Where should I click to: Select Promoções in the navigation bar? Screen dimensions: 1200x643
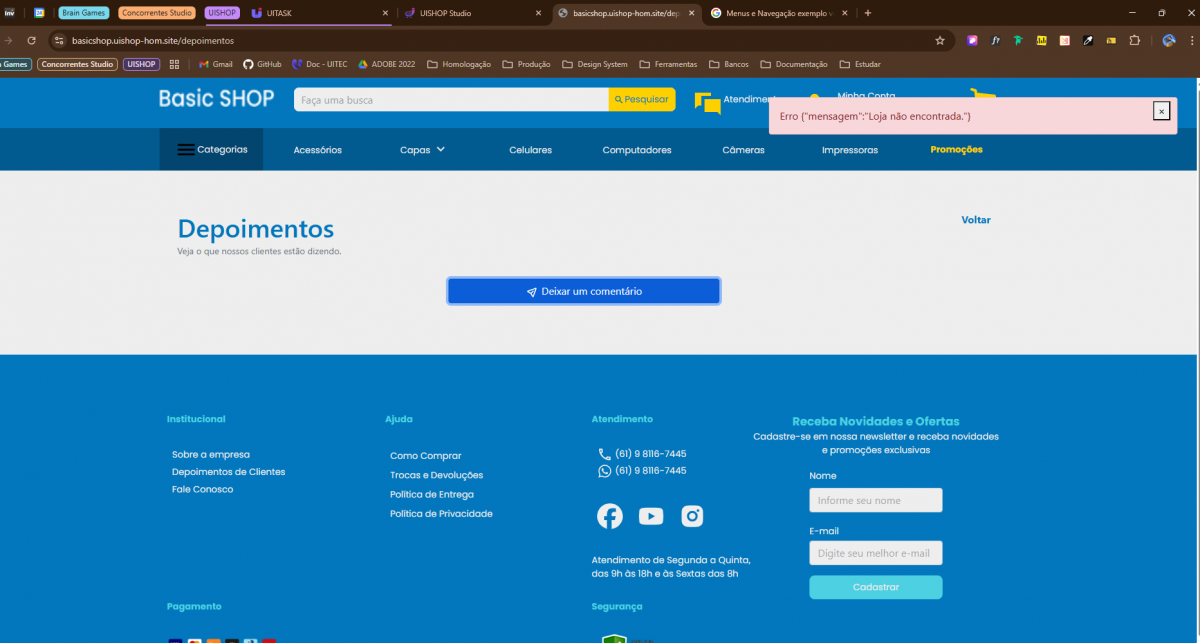(x=956, y=150)
